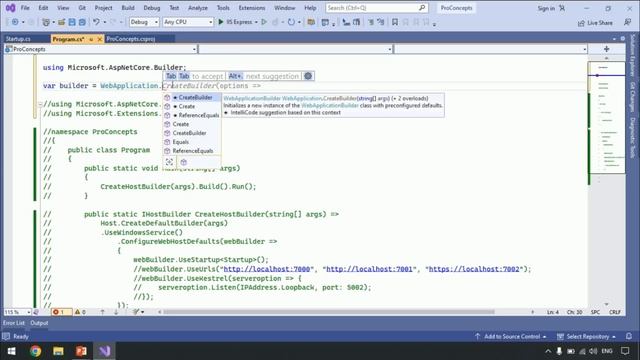Open the Edit menu

(x=43, y=8)
